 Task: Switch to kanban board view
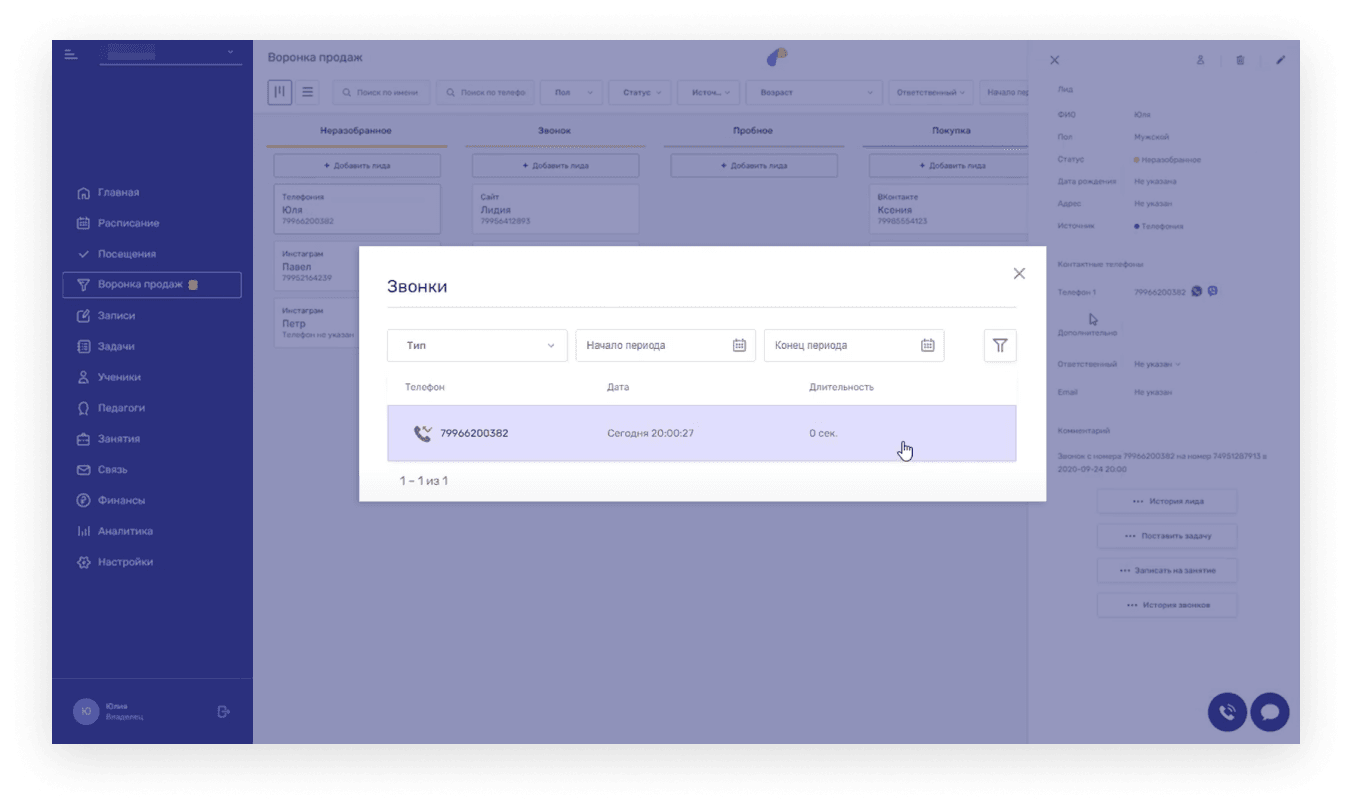tap(280, 92)
